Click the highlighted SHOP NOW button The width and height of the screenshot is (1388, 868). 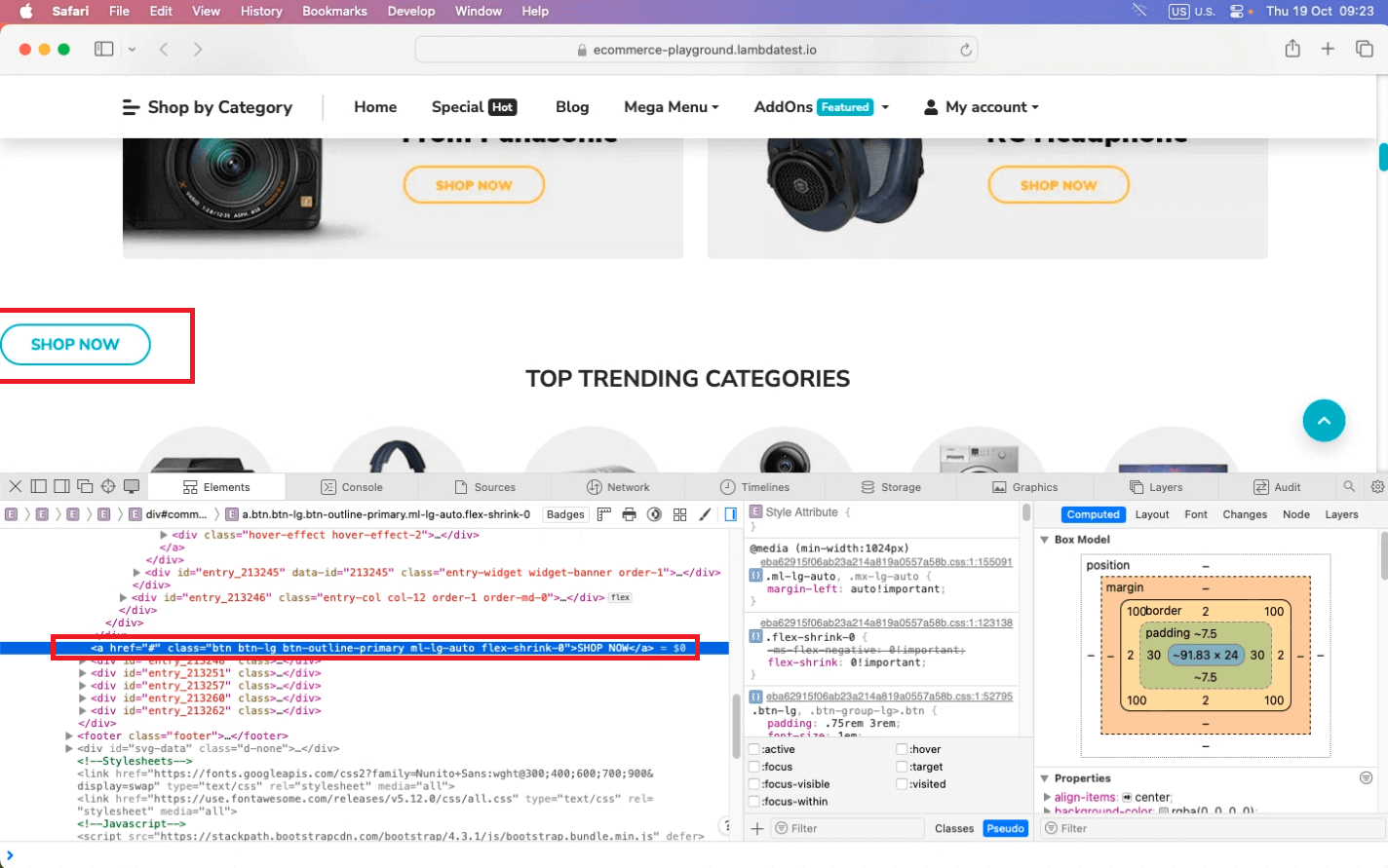[76, 345]
